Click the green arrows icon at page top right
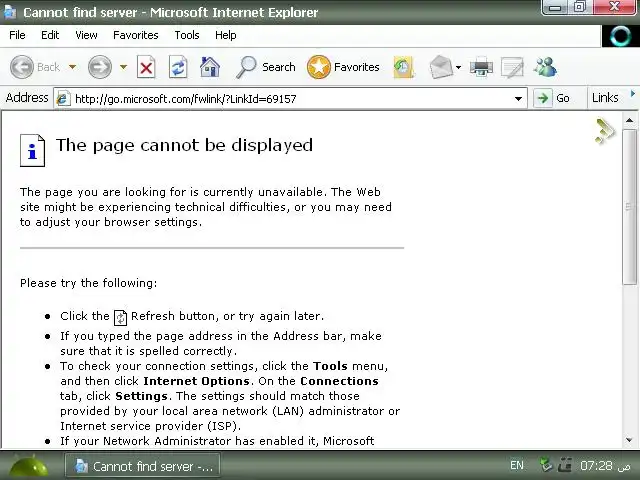 click(x=604, y=131)
